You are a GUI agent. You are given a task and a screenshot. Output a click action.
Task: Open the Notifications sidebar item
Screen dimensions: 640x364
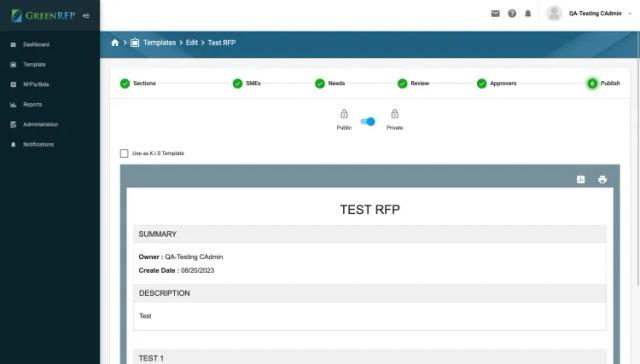coord(38,144)
